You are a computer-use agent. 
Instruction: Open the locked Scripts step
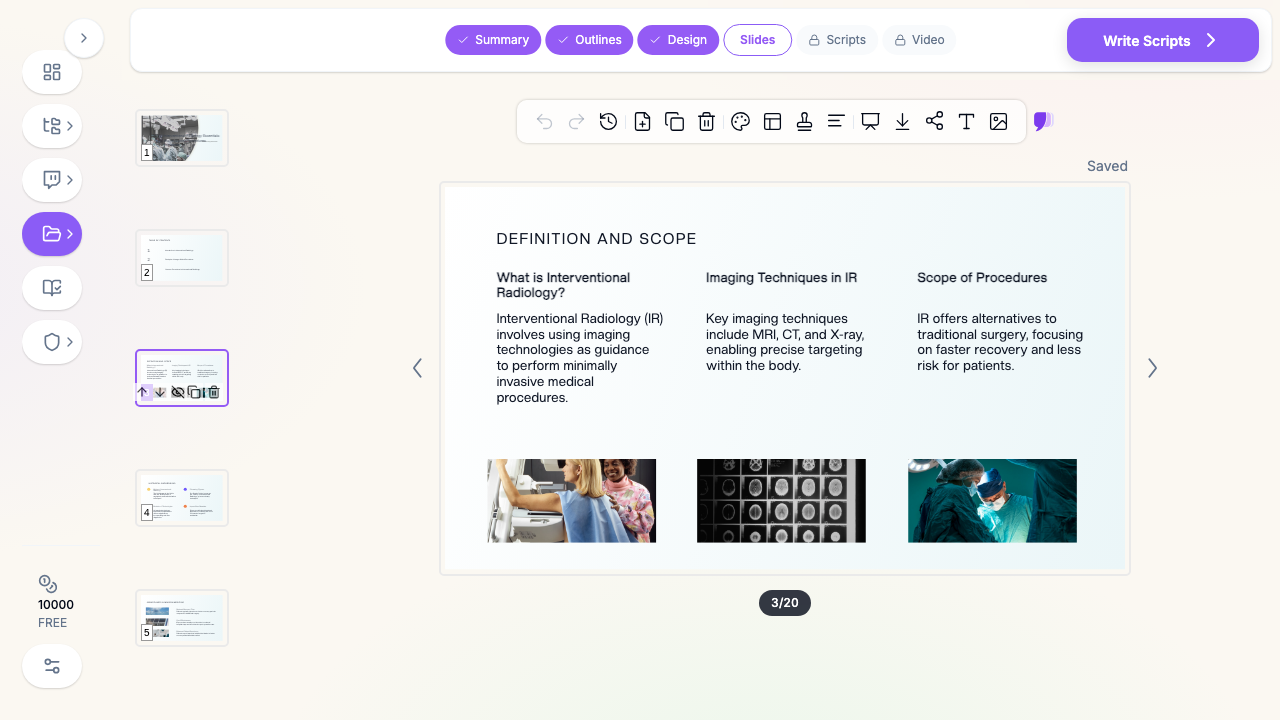click(x=837, y=40)
